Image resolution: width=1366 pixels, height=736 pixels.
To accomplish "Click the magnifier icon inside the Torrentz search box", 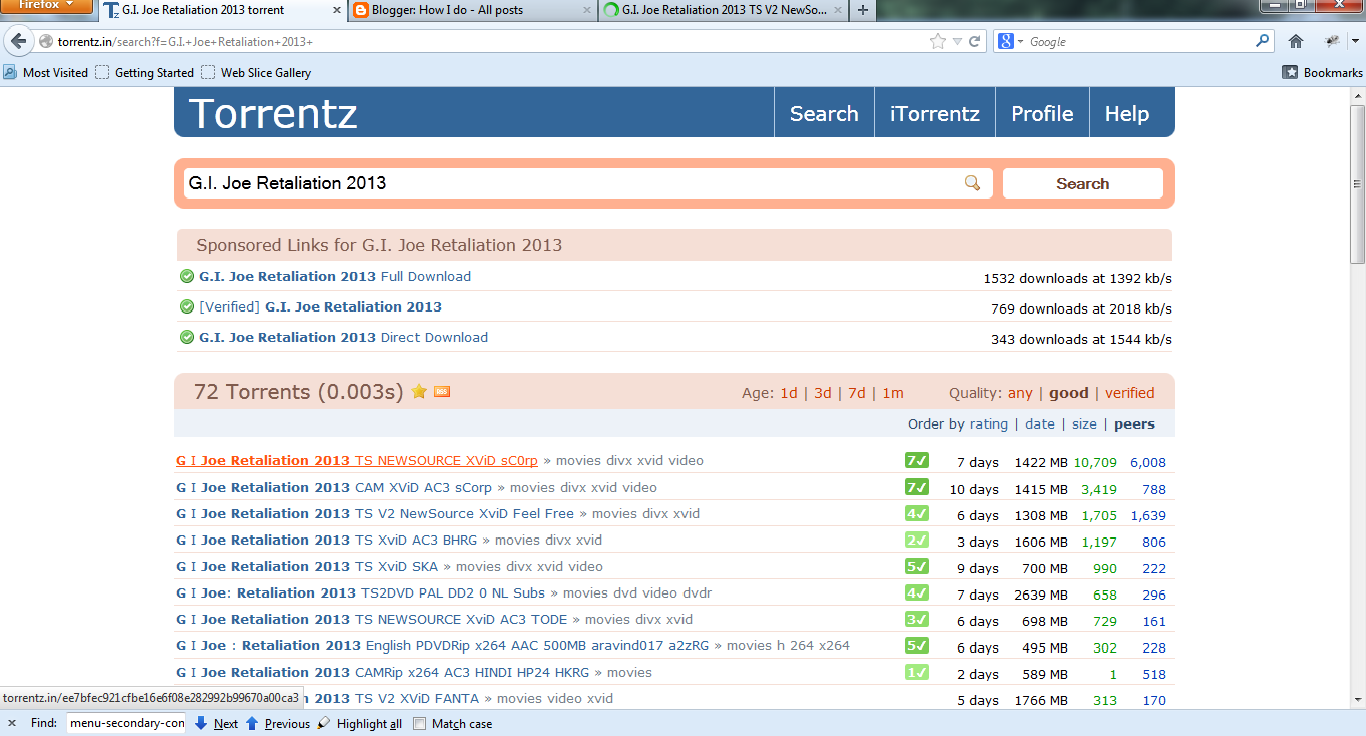I will tap(972, 183).
